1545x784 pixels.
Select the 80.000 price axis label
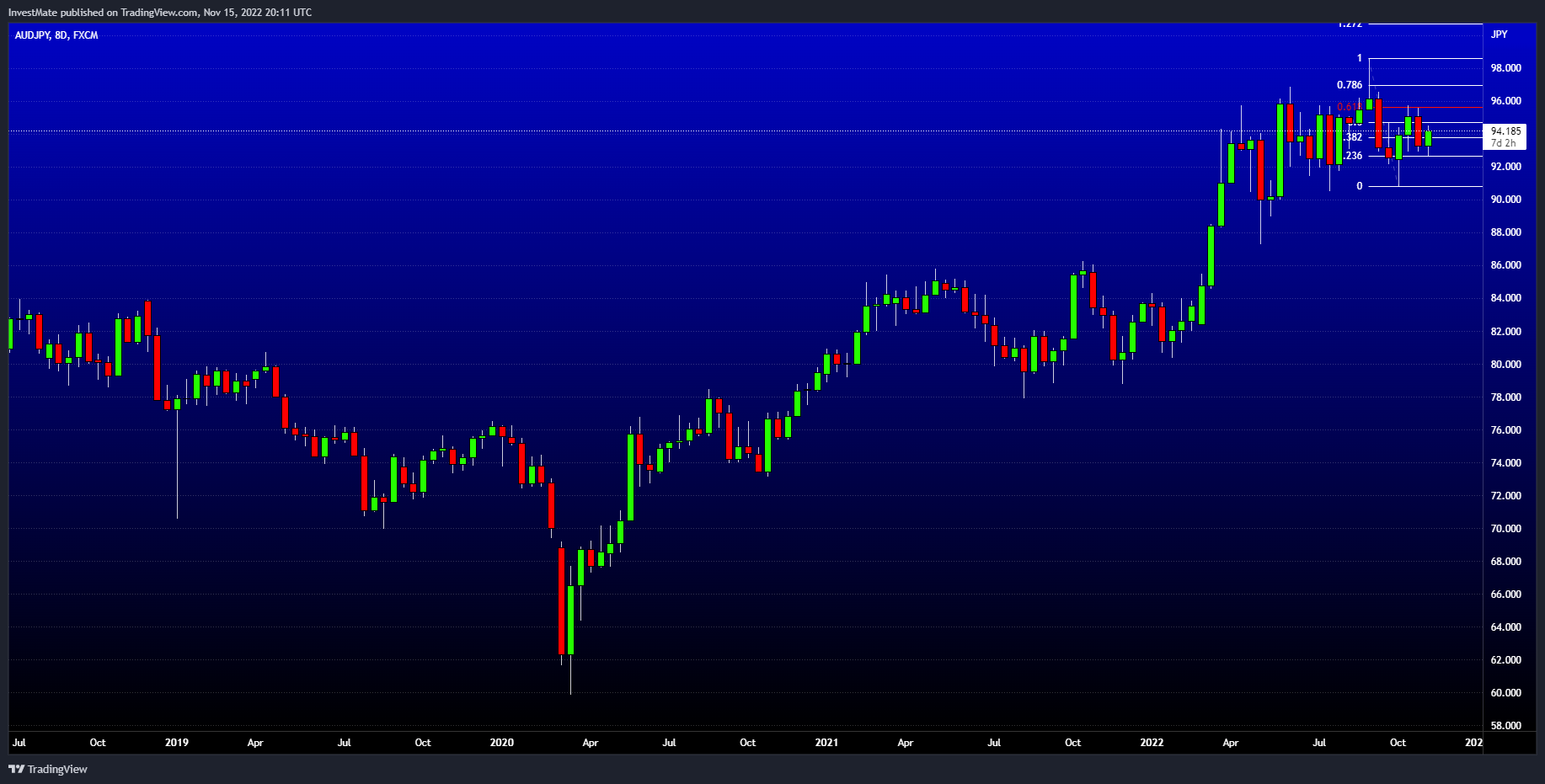coord(1505,365)
